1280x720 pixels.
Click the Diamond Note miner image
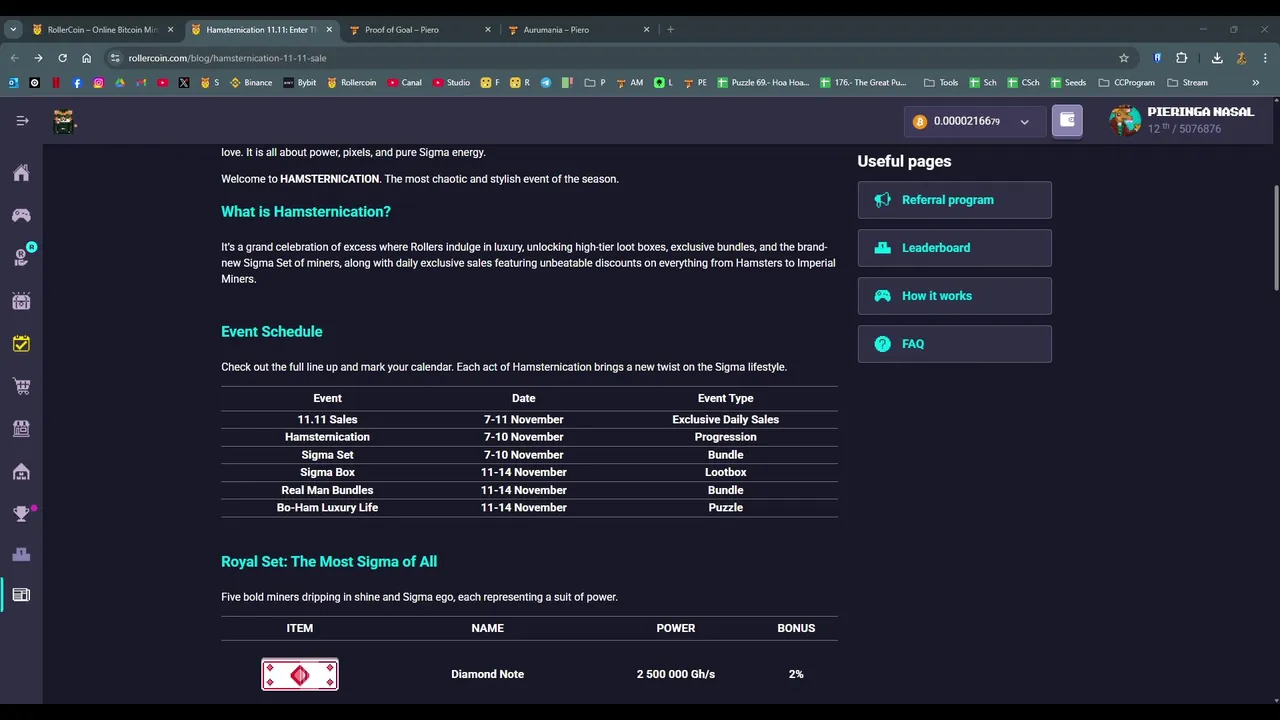coord(300,674)
